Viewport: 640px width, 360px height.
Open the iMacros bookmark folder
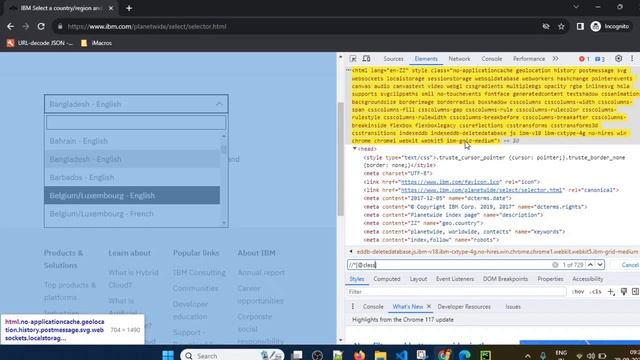96,43
